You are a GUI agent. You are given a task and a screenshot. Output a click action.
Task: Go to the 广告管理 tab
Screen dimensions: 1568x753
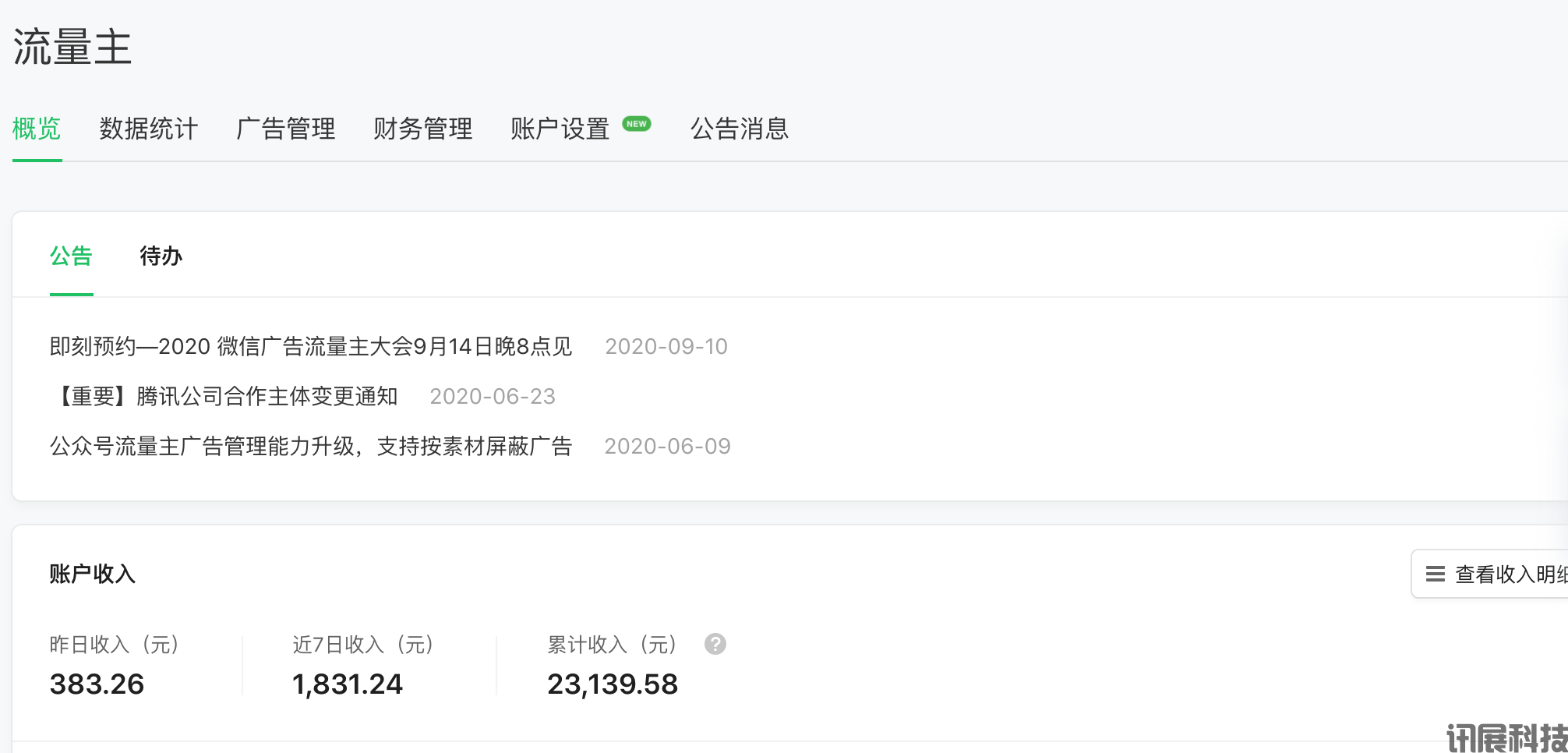(x=286, y=129)
